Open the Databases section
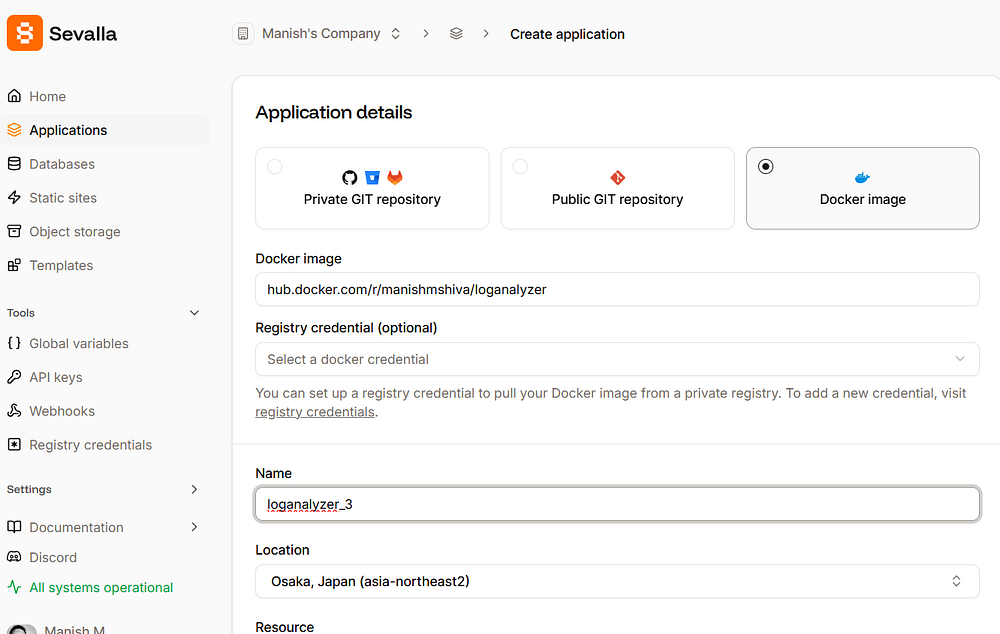 tap(60, 163)
